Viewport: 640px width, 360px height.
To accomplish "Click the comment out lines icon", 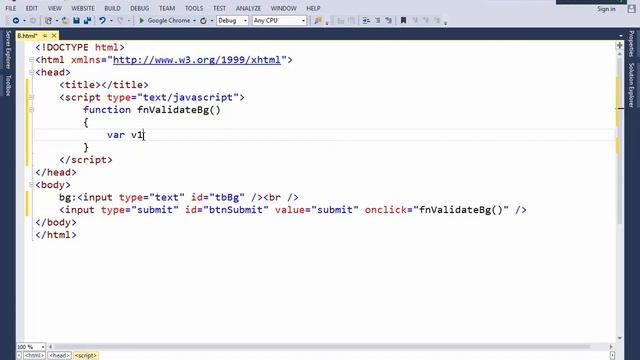I will 366,20.
